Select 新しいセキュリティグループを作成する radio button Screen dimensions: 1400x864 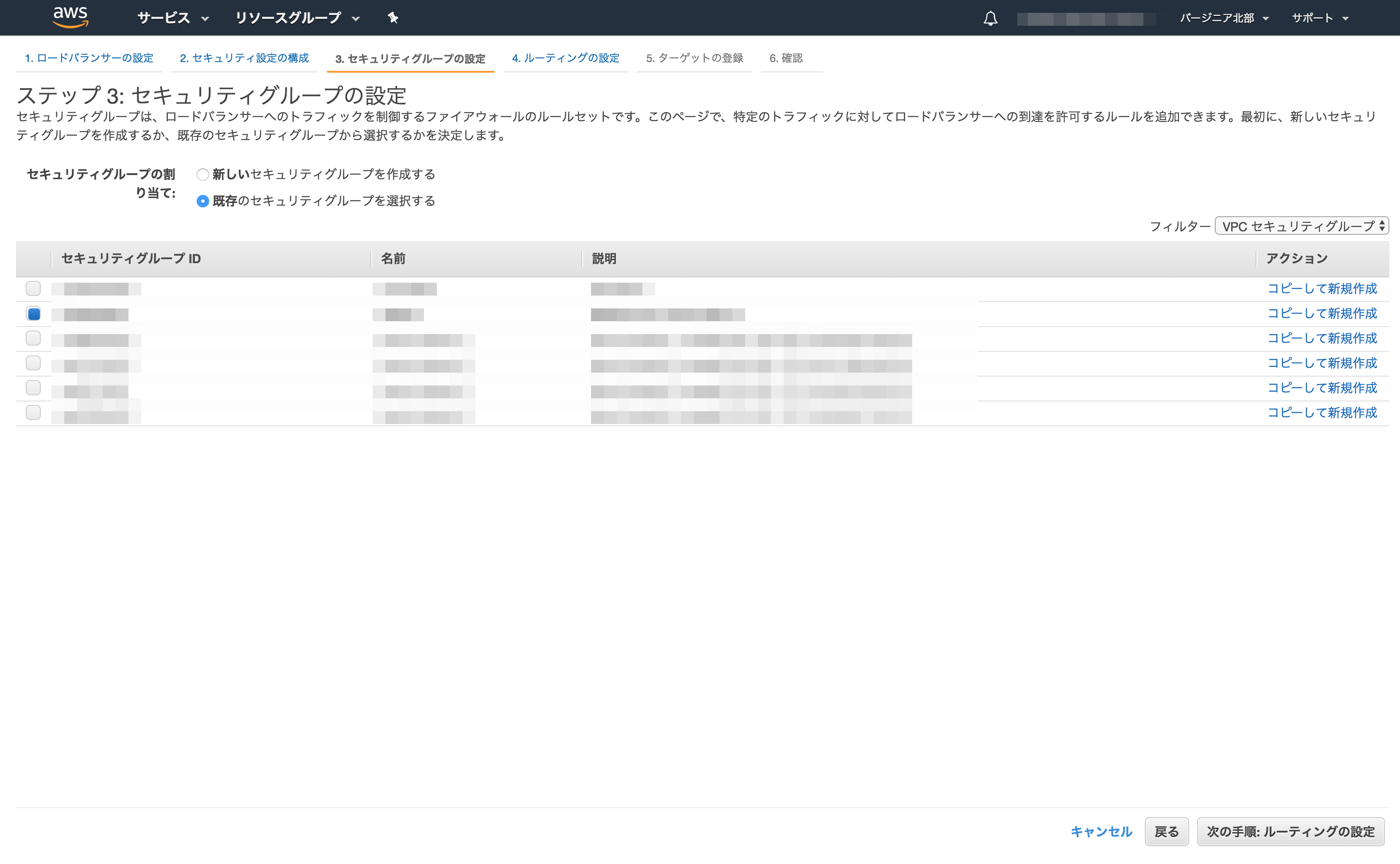[202, 174]
